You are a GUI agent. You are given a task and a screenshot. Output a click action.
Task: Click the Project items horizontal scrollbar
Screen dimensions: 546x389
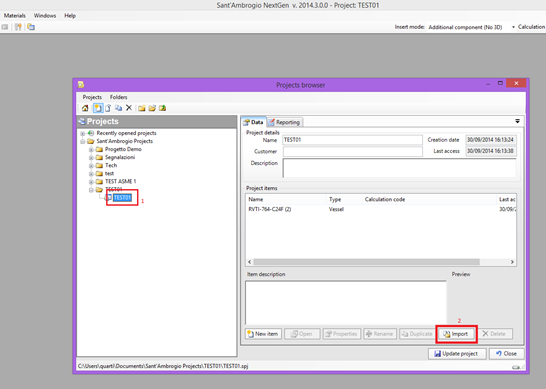381,262
